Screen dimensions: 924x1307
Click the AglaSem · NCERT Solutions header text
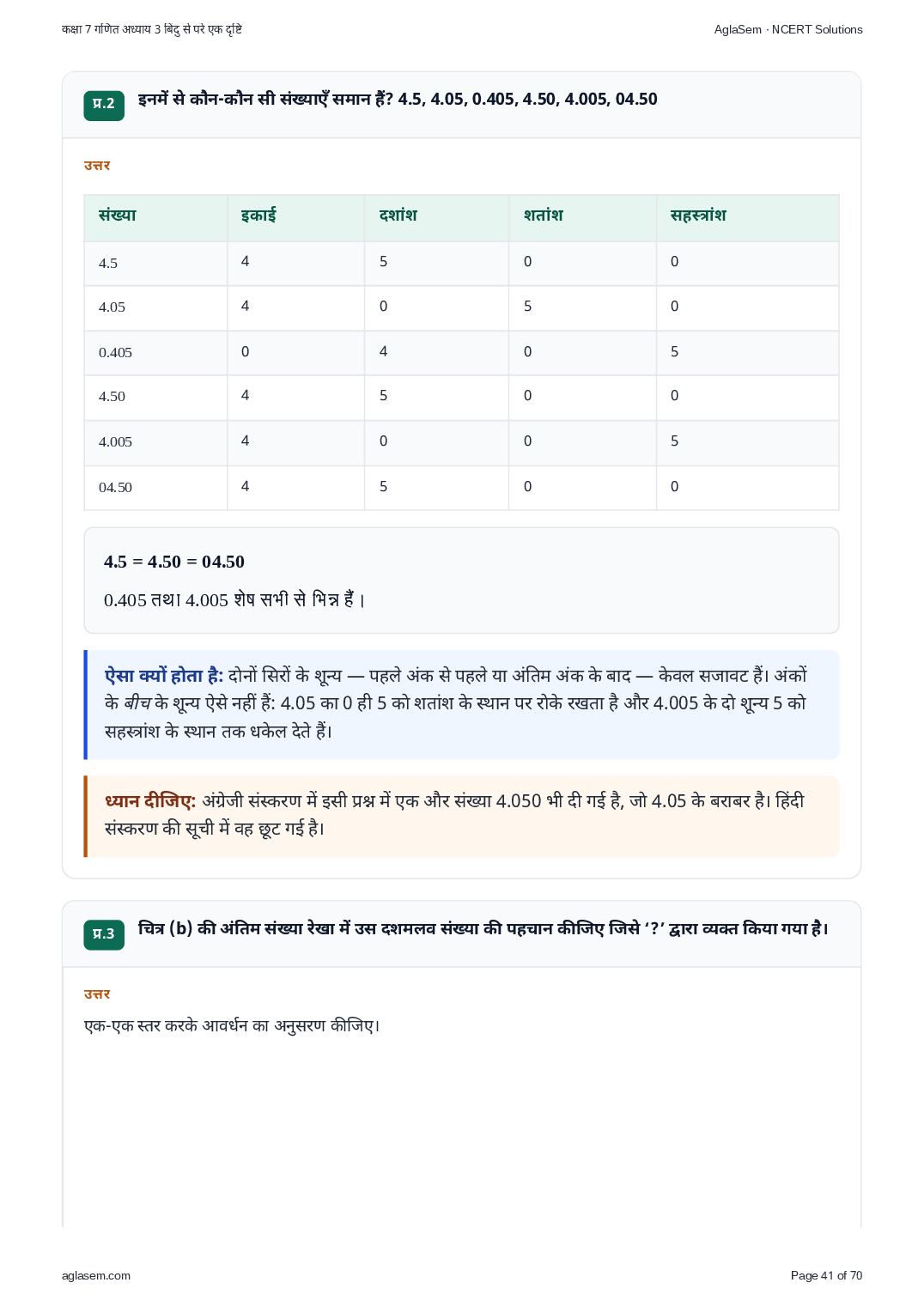[788, 29]
